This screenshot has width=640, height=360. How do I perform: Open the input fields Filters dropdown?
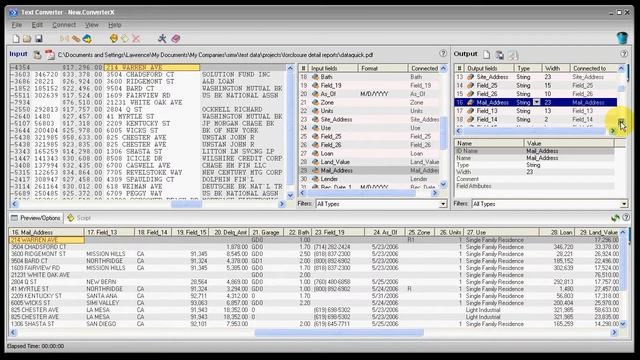coord(443,204)
